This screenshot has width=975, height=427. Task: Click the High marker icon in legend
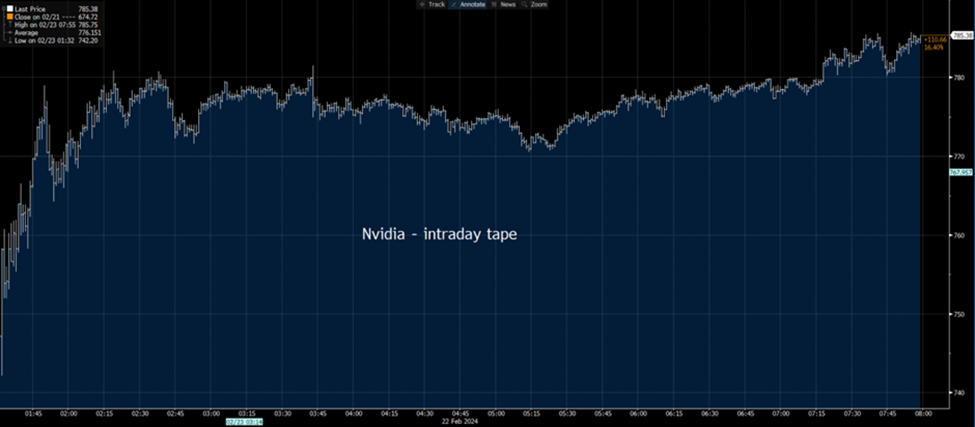pos(10,25)
